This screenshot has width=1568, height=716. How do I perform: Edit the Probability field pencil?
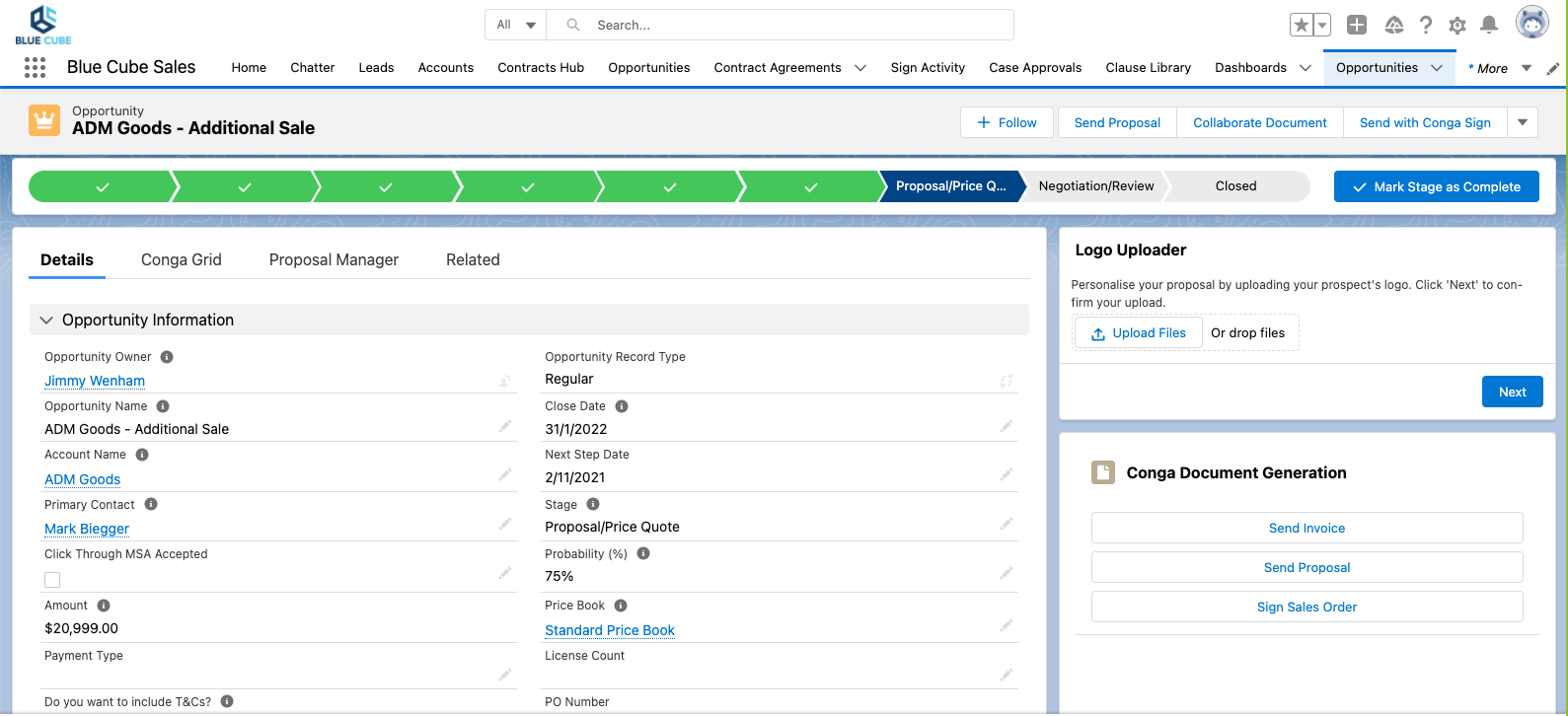[1007, 573]
